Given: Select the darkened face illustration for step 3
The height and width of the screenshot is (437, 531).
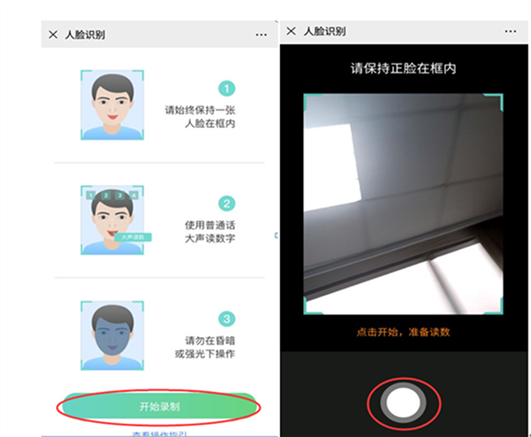Looking at the screenshot, I should coord(112,335).
